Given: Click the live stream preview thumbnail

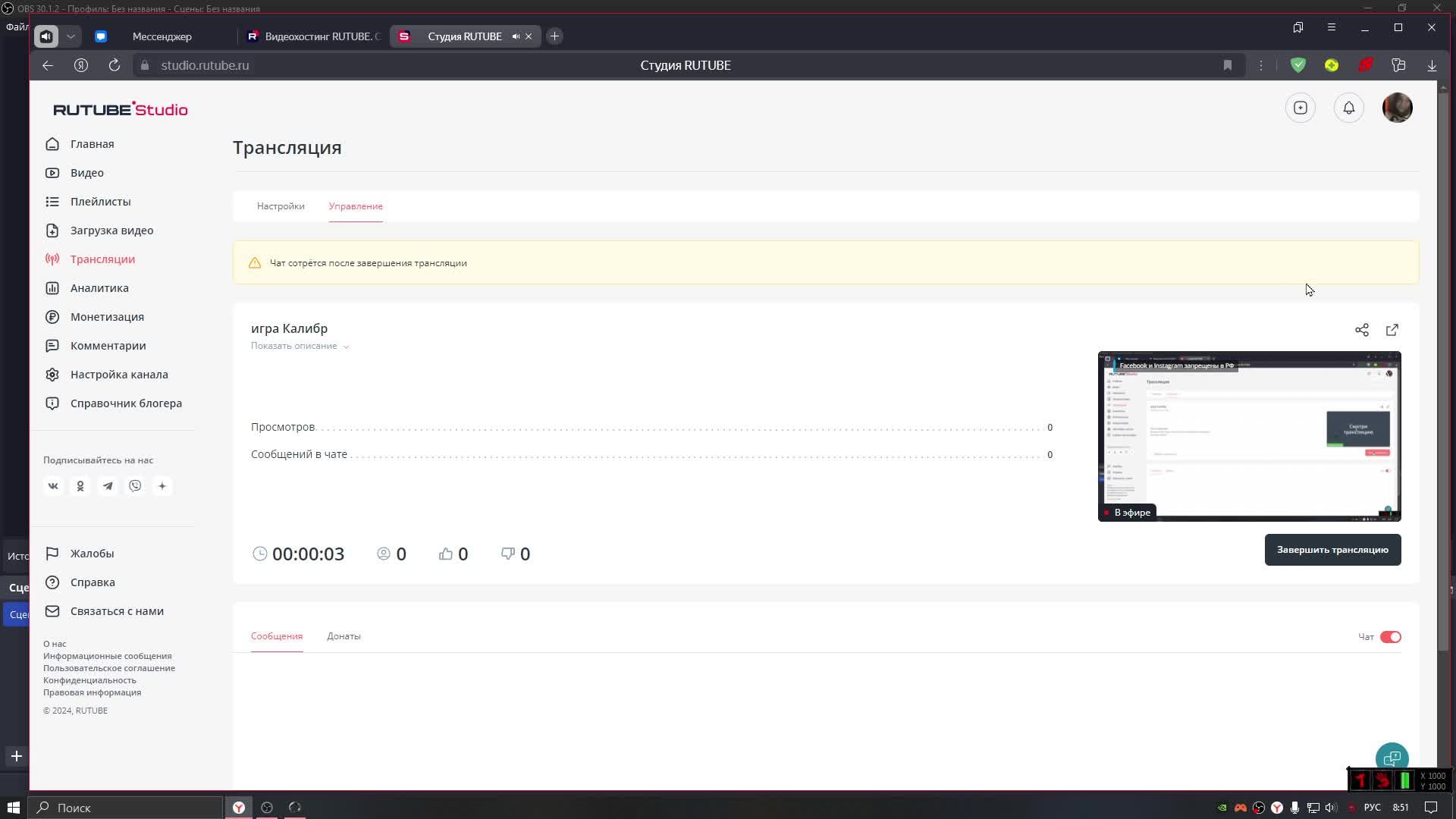Looking at the screenshot, I should pos(1249,436).
